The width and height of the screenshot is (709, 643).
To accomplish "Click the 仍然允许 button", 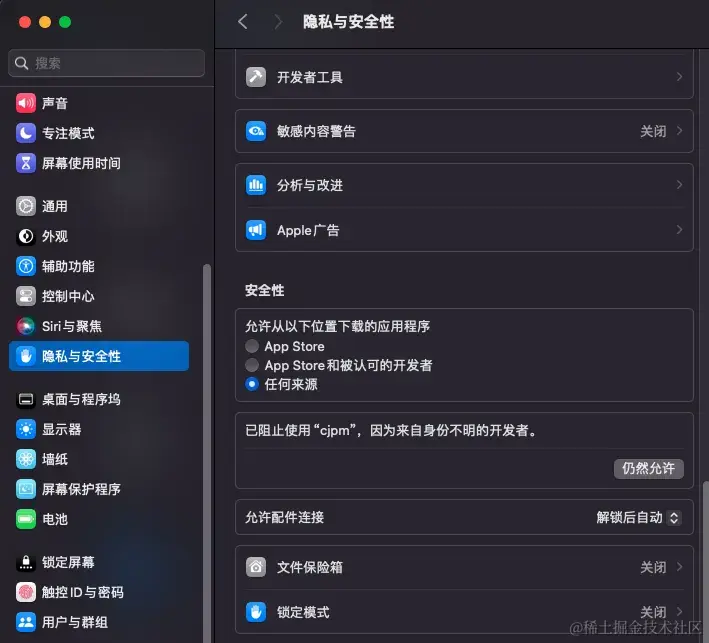I will tap(648, 468).
